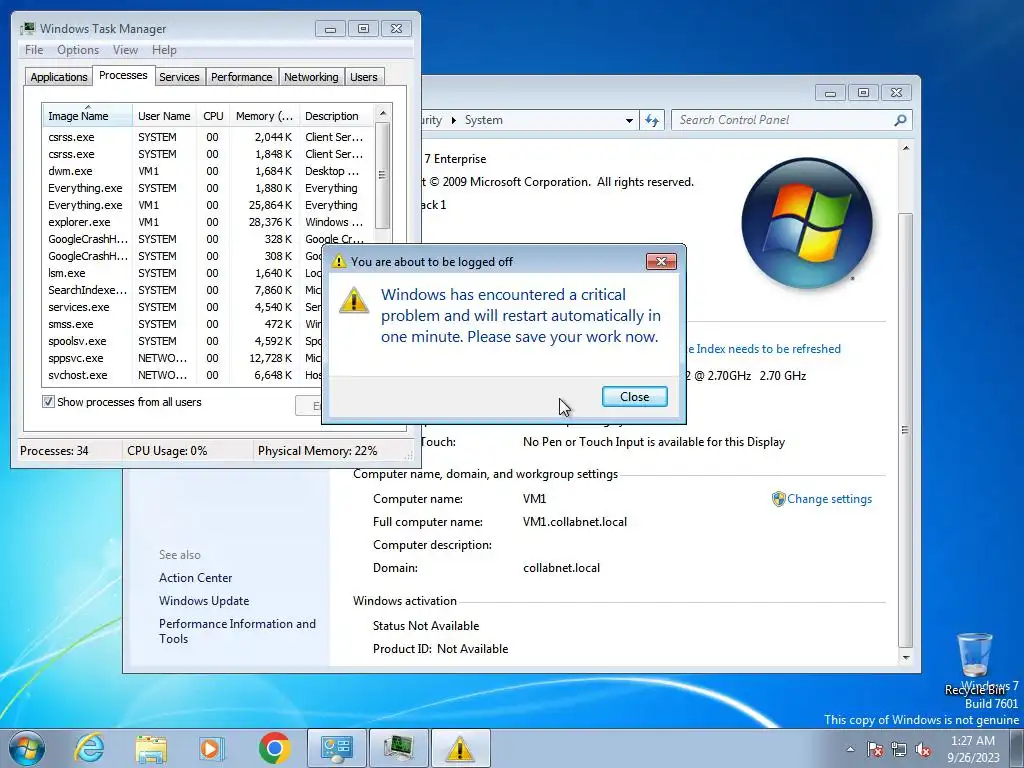This screenshot has height=768, width=1024.
Task: Open address bar history dropdown arrow
Action: point(629,120)
